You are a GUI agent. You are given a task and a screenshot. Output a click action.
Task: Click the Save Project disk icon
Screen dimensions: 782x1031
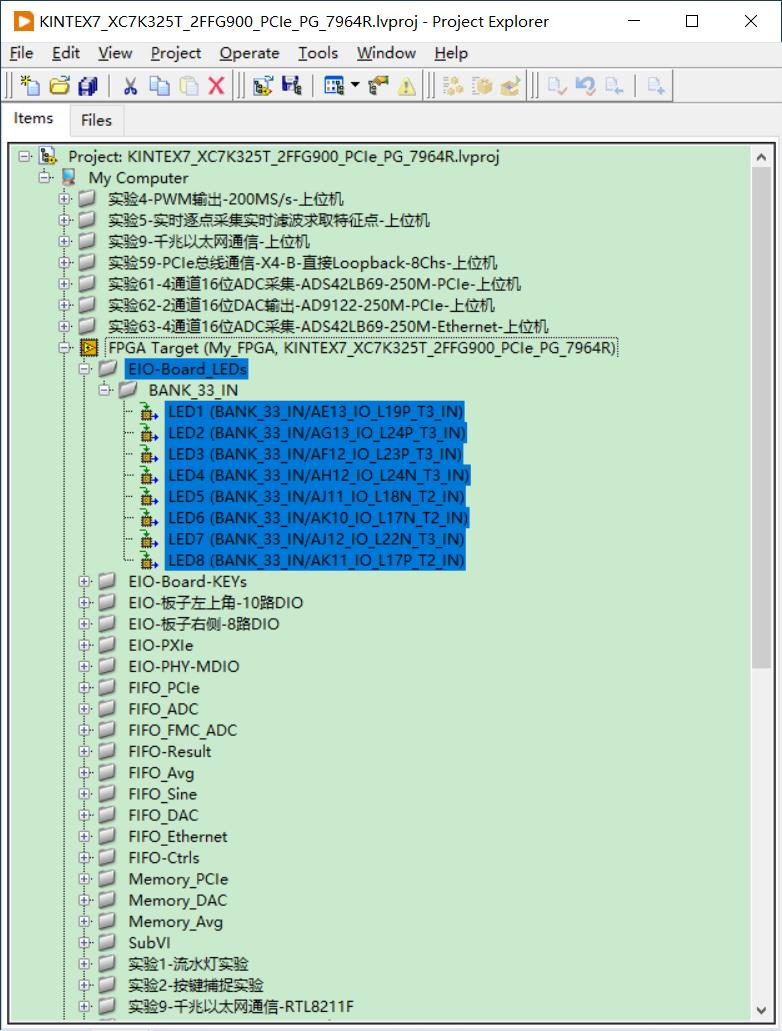pos(291,85)
